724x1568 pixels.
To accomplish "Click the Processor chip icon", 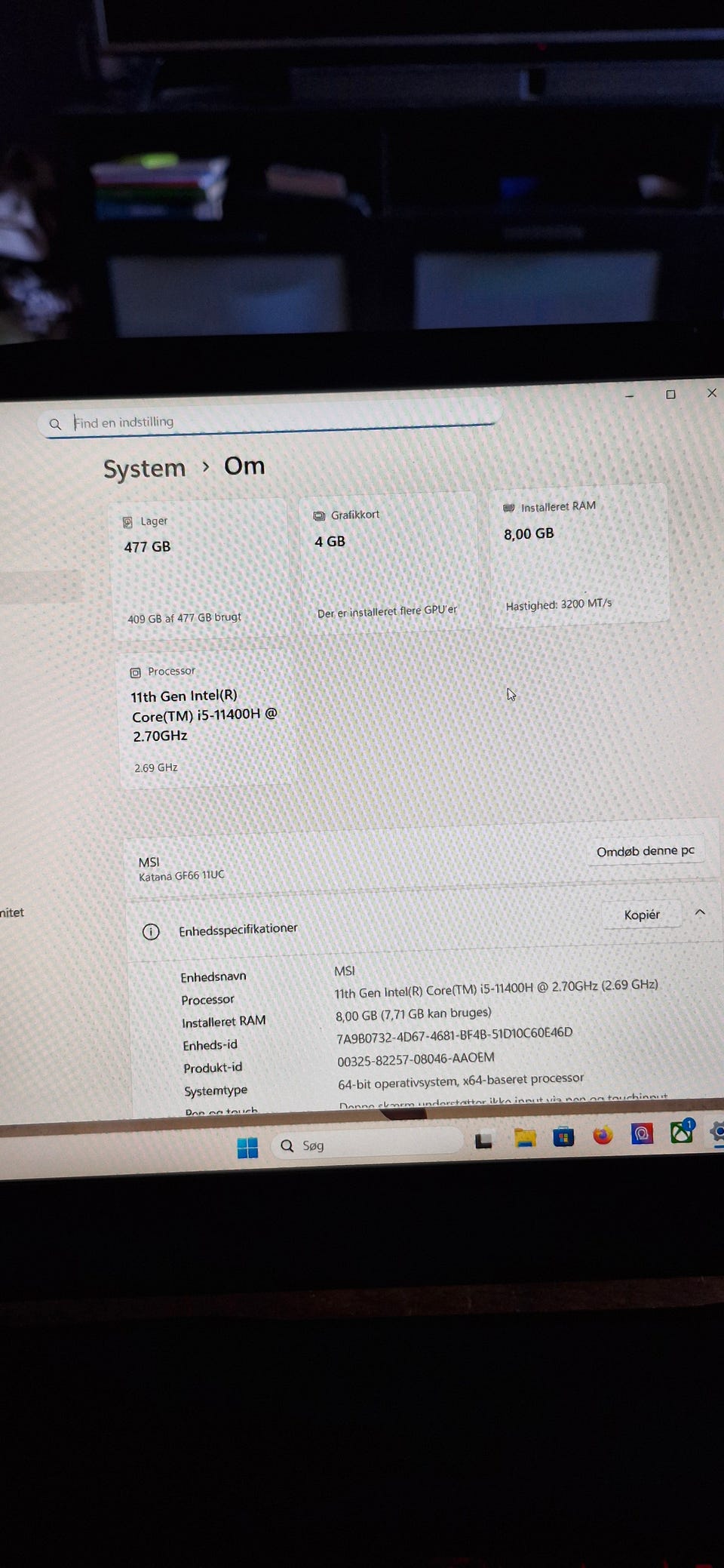I will point(136,672).
